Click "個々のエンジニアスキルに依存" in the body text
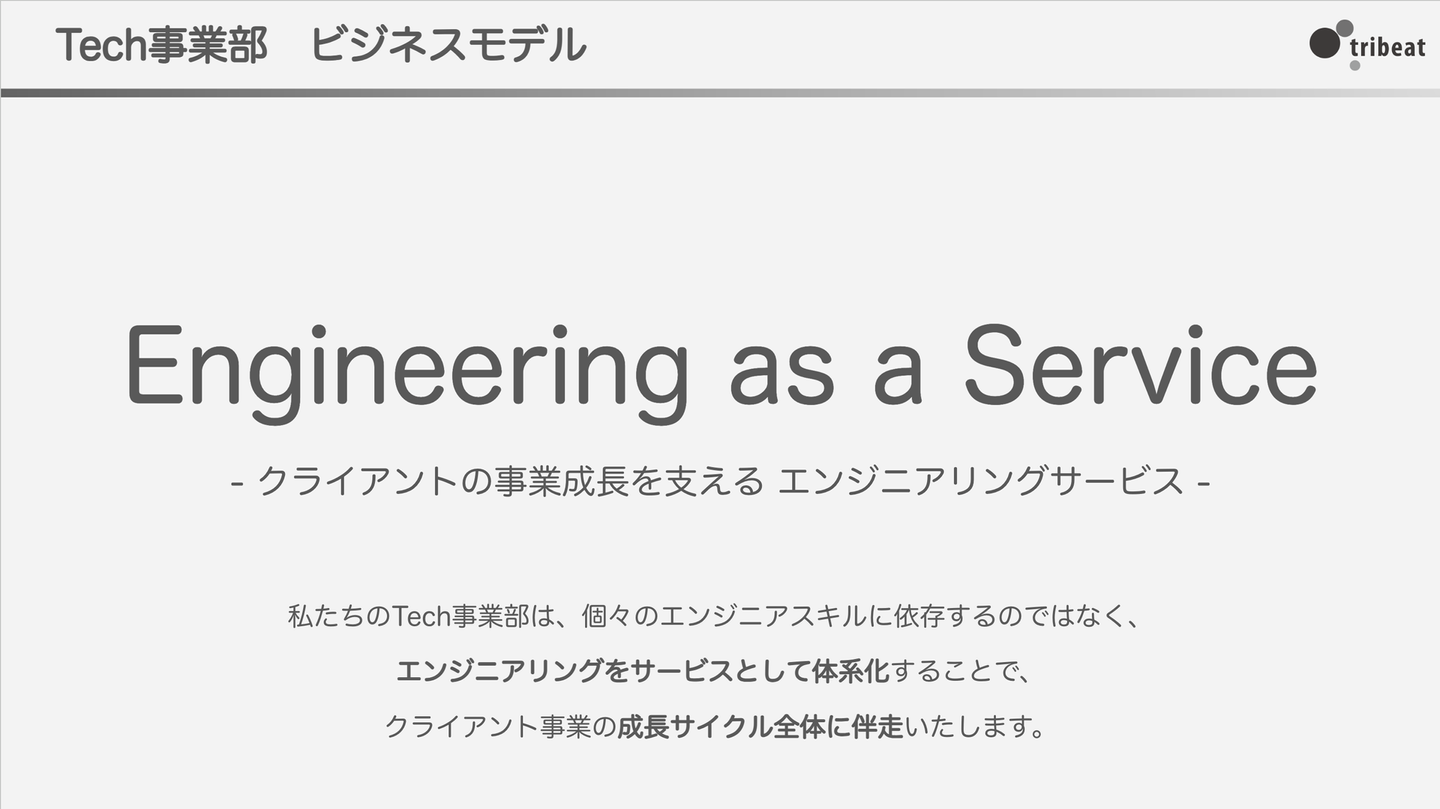1440x809 pixels. tap(763, 616)
